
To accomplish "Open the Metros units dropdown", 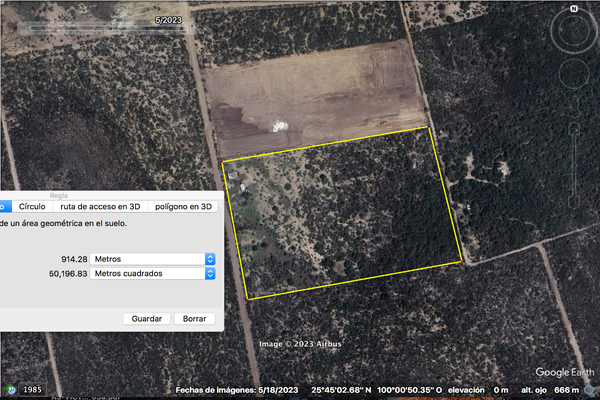I will pos(153,259).
